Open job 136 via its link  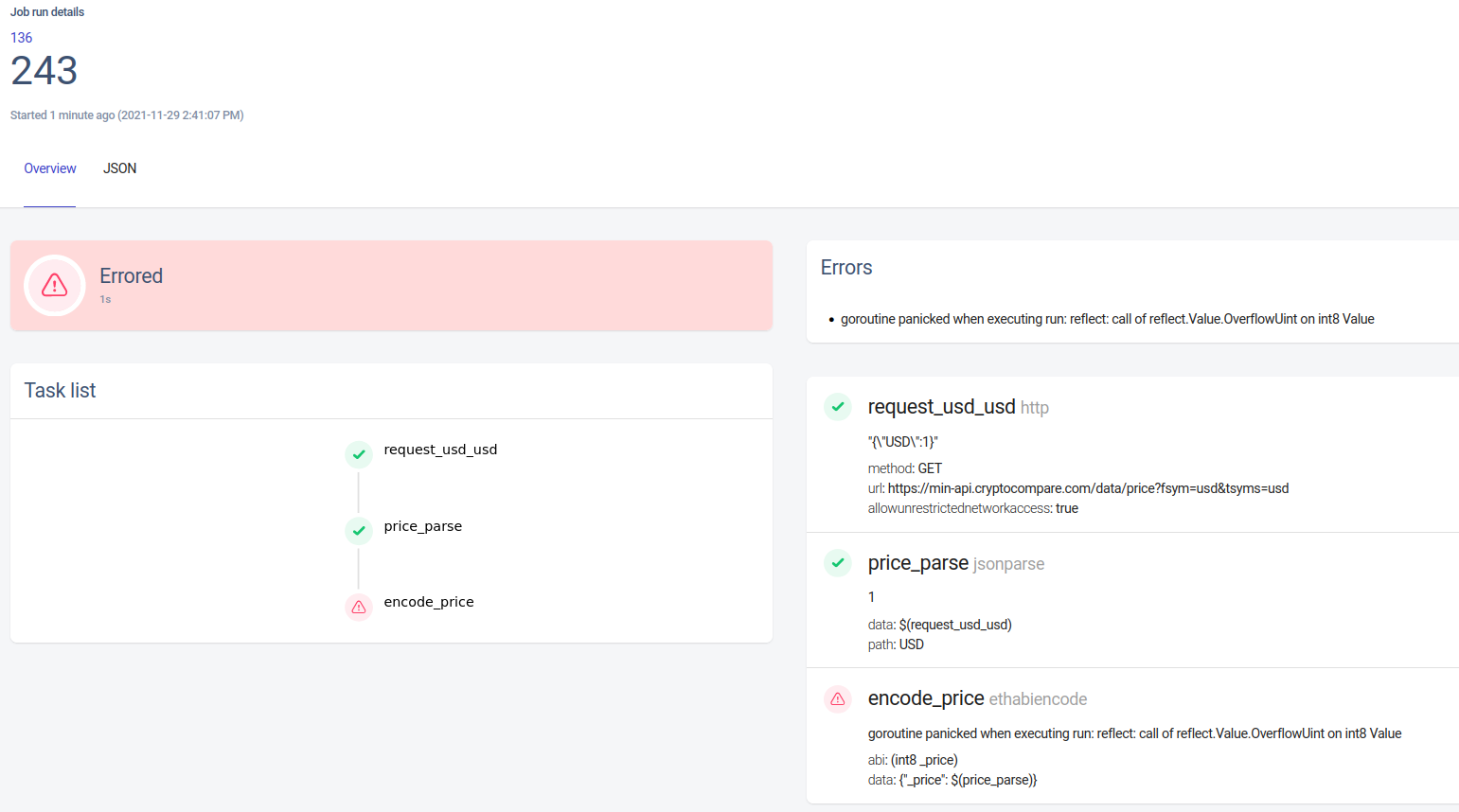[21, 37]
